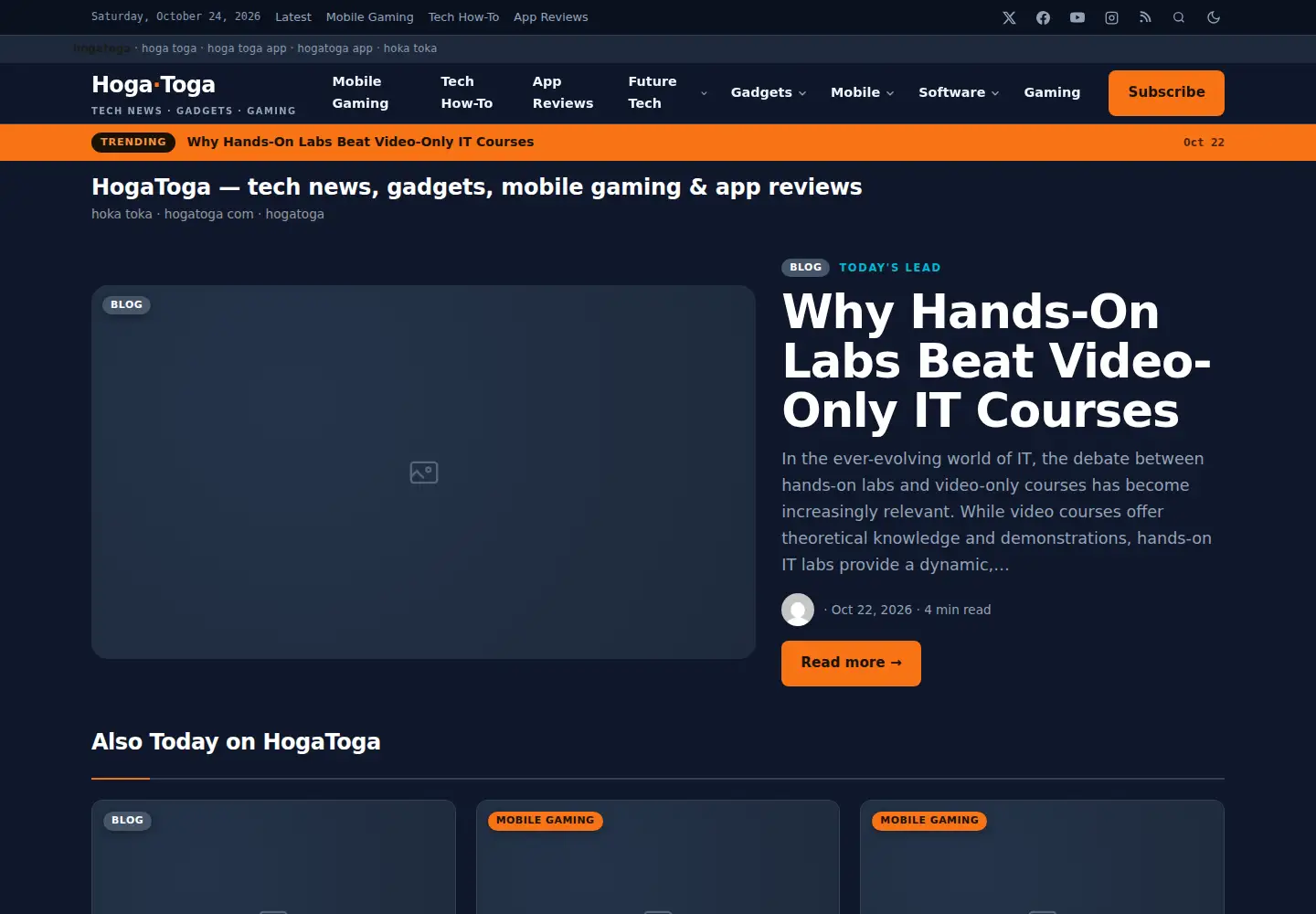
Task: Open the trending headline about Hands-On Labs
Action: (360, 142)
